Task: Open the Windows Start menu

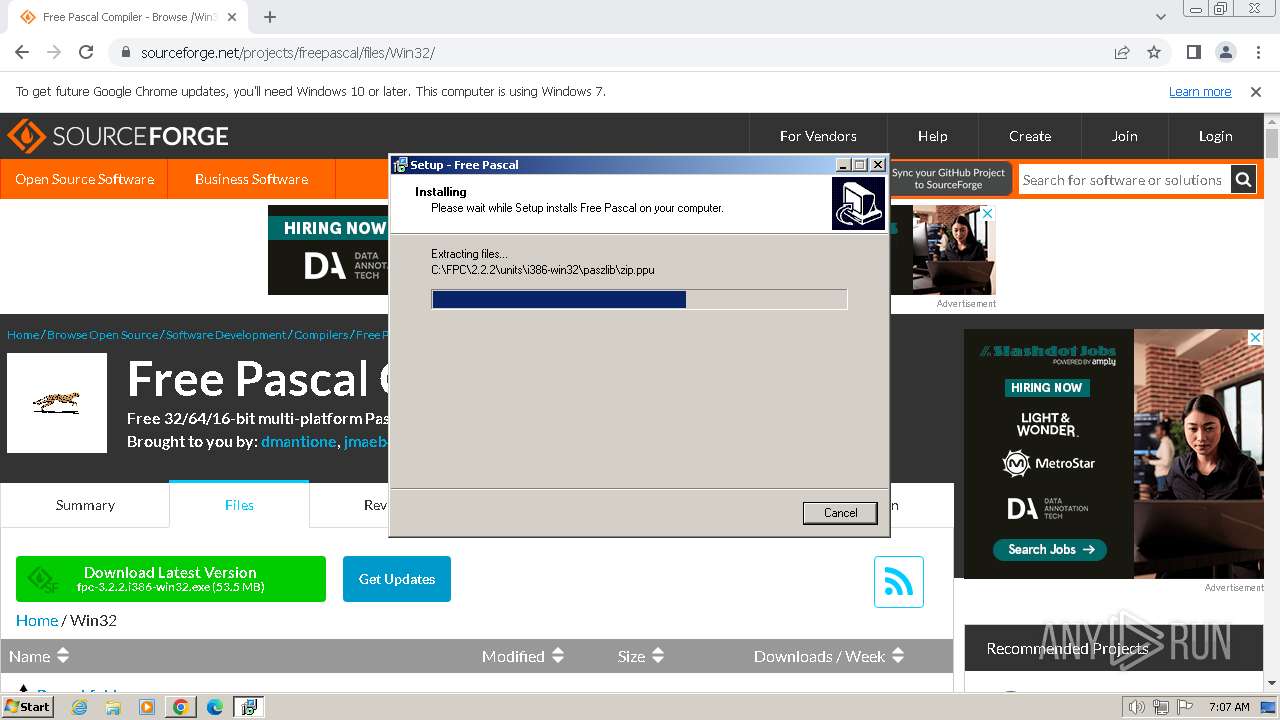Action: point(28,706)
